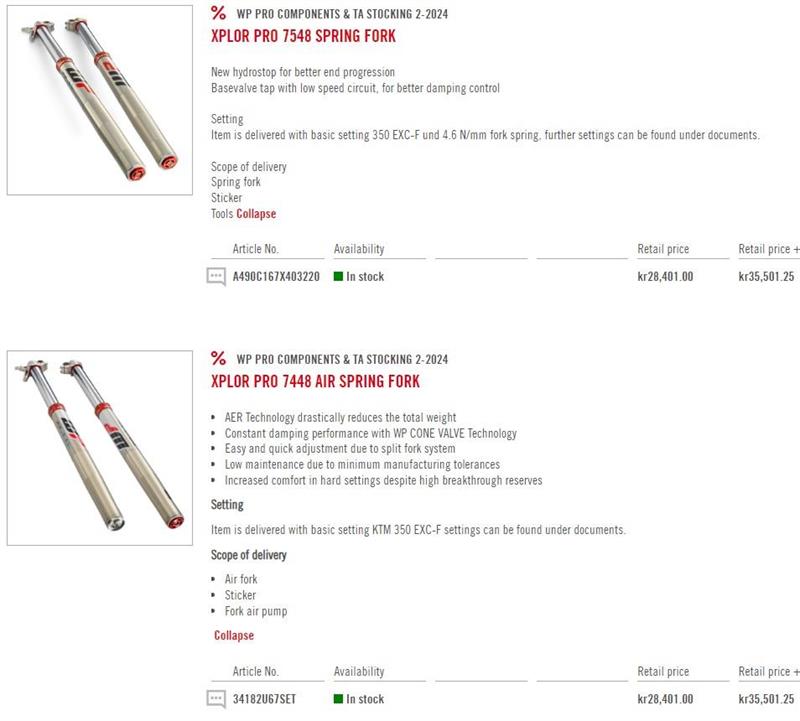Click the percent icon above XPLOR PRO 7448

coord(219,359)
